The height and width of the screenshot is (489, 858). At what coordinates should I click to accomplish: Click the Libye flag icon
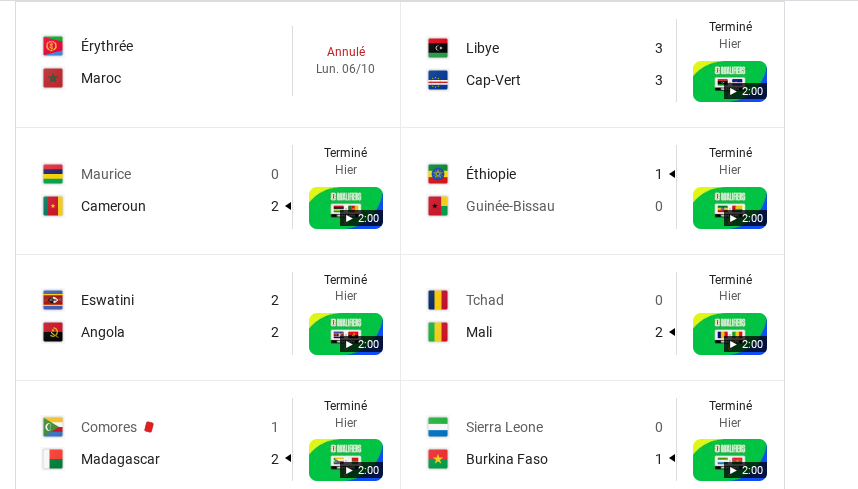[x=438, y=48]
